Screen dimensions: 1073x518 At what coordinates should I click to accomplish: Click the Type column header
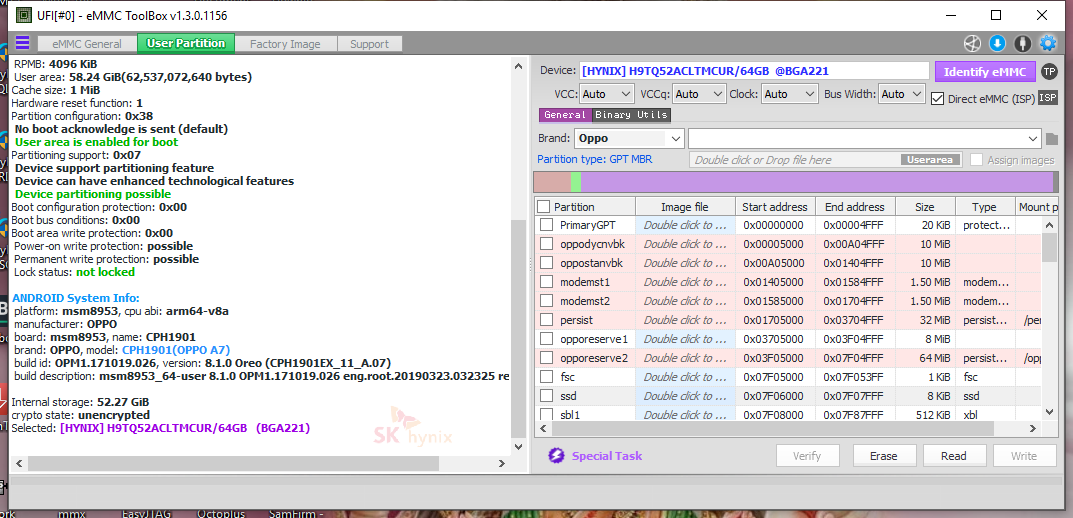click(x=985, y=207)
